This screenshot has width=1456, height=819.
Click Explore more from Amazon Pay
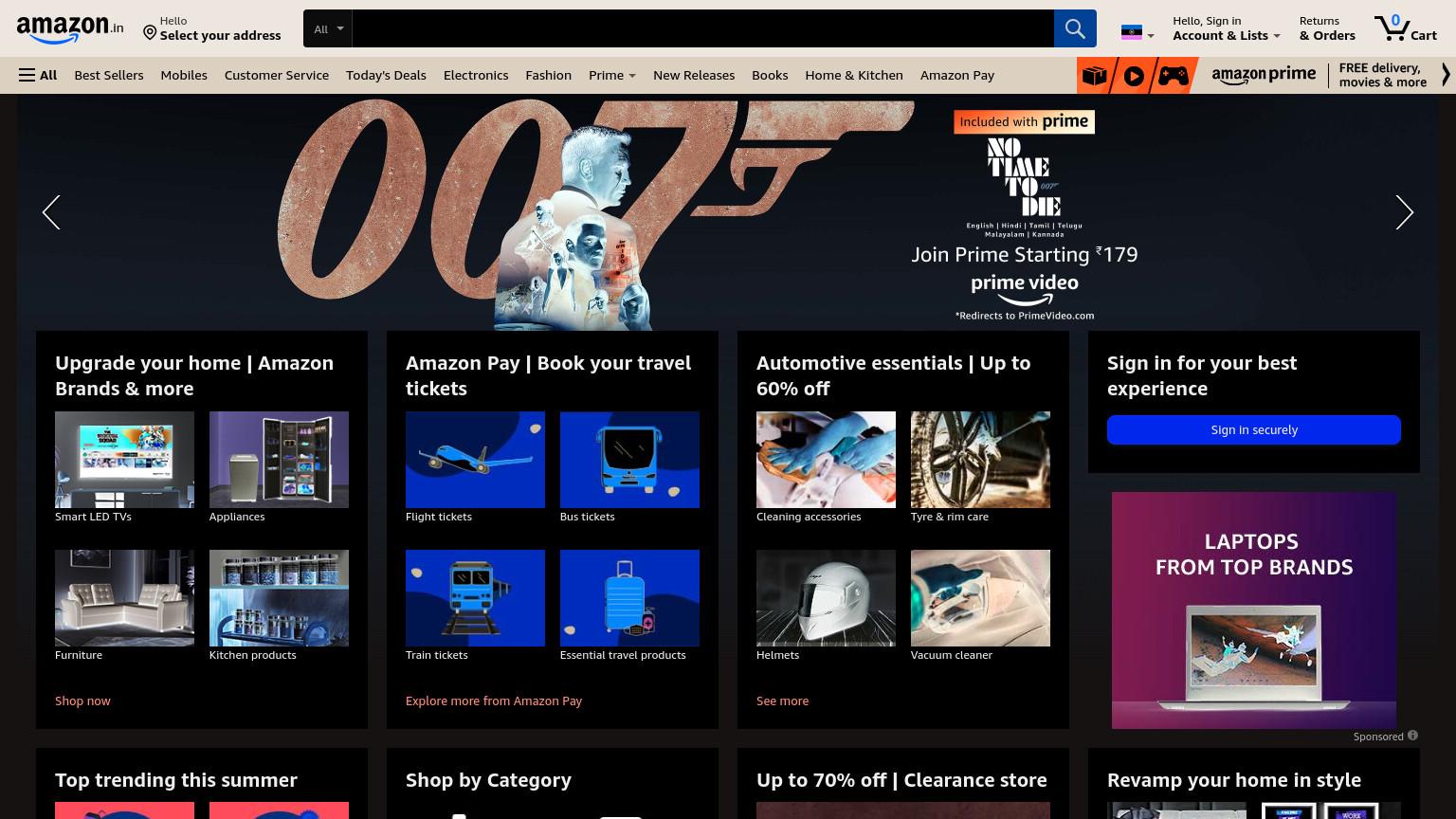click(494, 701)
